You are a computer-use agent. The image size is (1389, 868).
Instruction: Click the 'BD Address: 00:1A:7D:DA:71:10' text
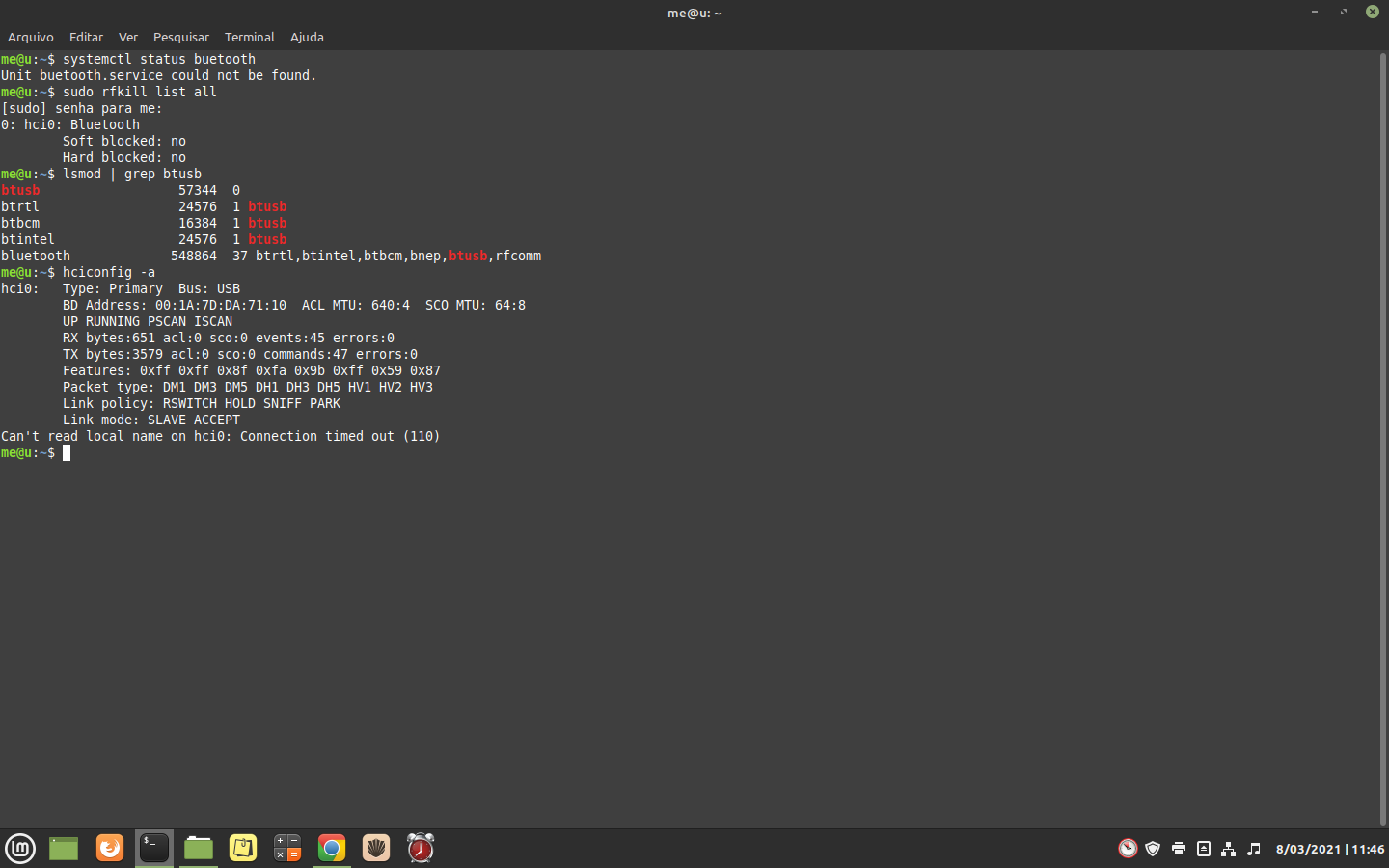[175, 305]
